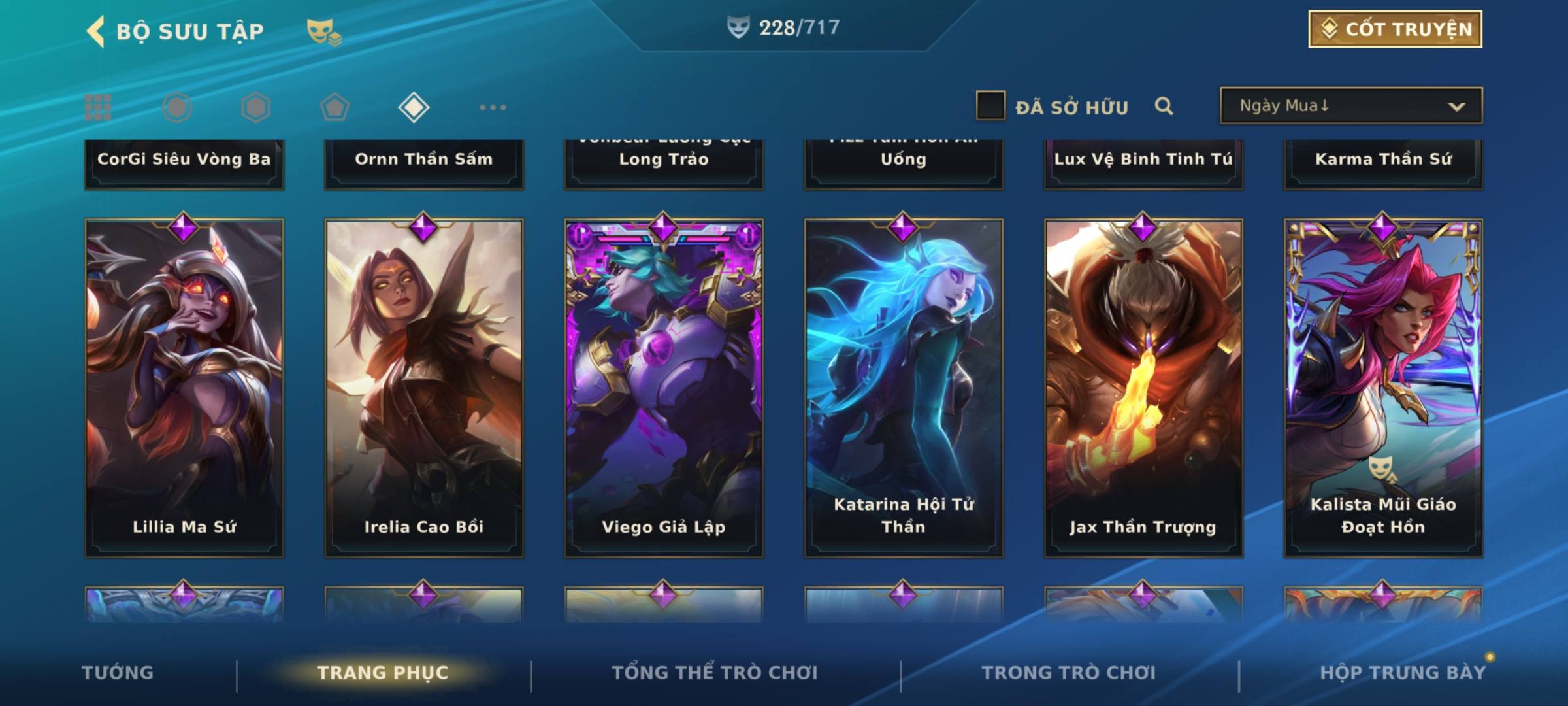Open the Cốt Truyện button
The image size is (1568, 706).
click(x=1395, y=29)
